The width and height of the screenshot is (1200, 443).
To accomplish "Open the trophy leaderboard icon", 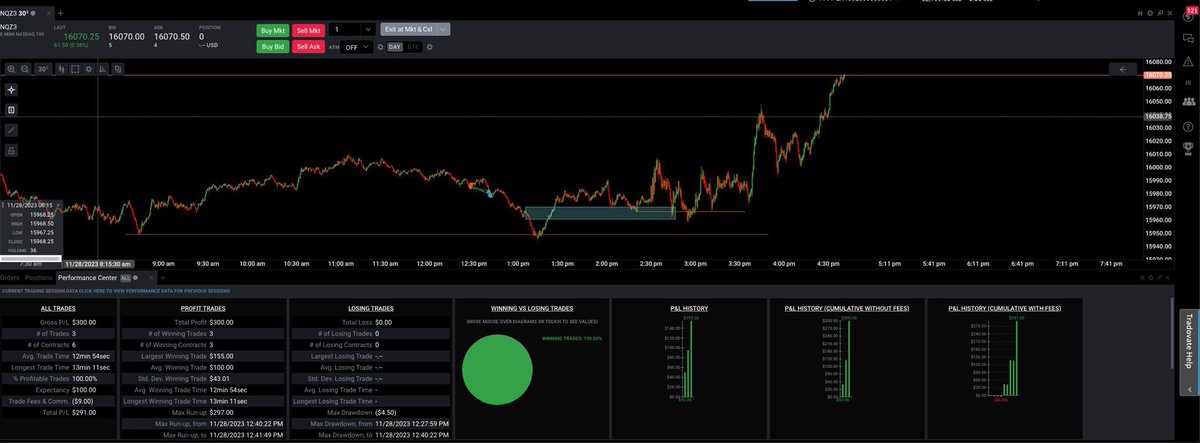I will 1188,148.
